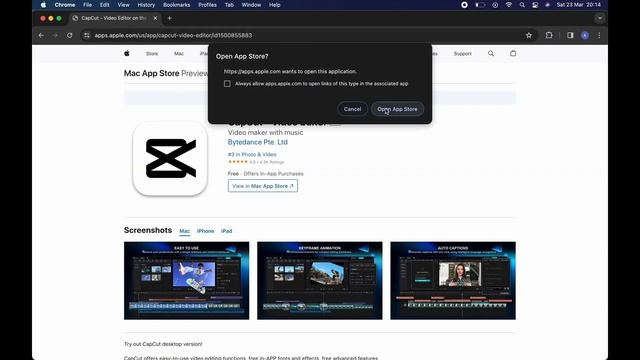640x360 pixels.
Task: Go back to previous page
Action: tap(41, 36)
